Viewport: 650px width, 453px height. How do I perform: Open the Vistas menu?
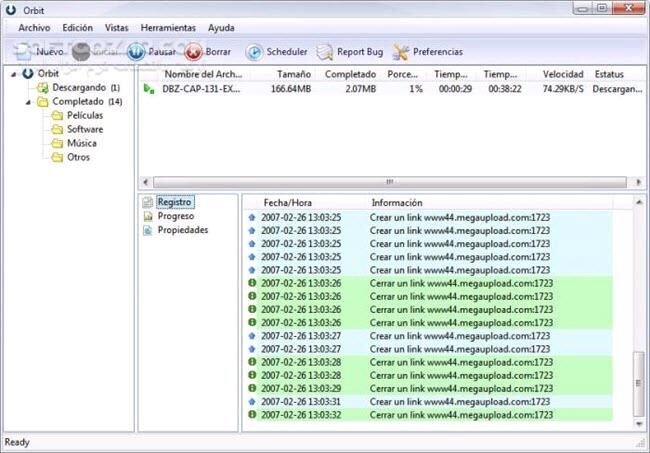coord(116,28)
